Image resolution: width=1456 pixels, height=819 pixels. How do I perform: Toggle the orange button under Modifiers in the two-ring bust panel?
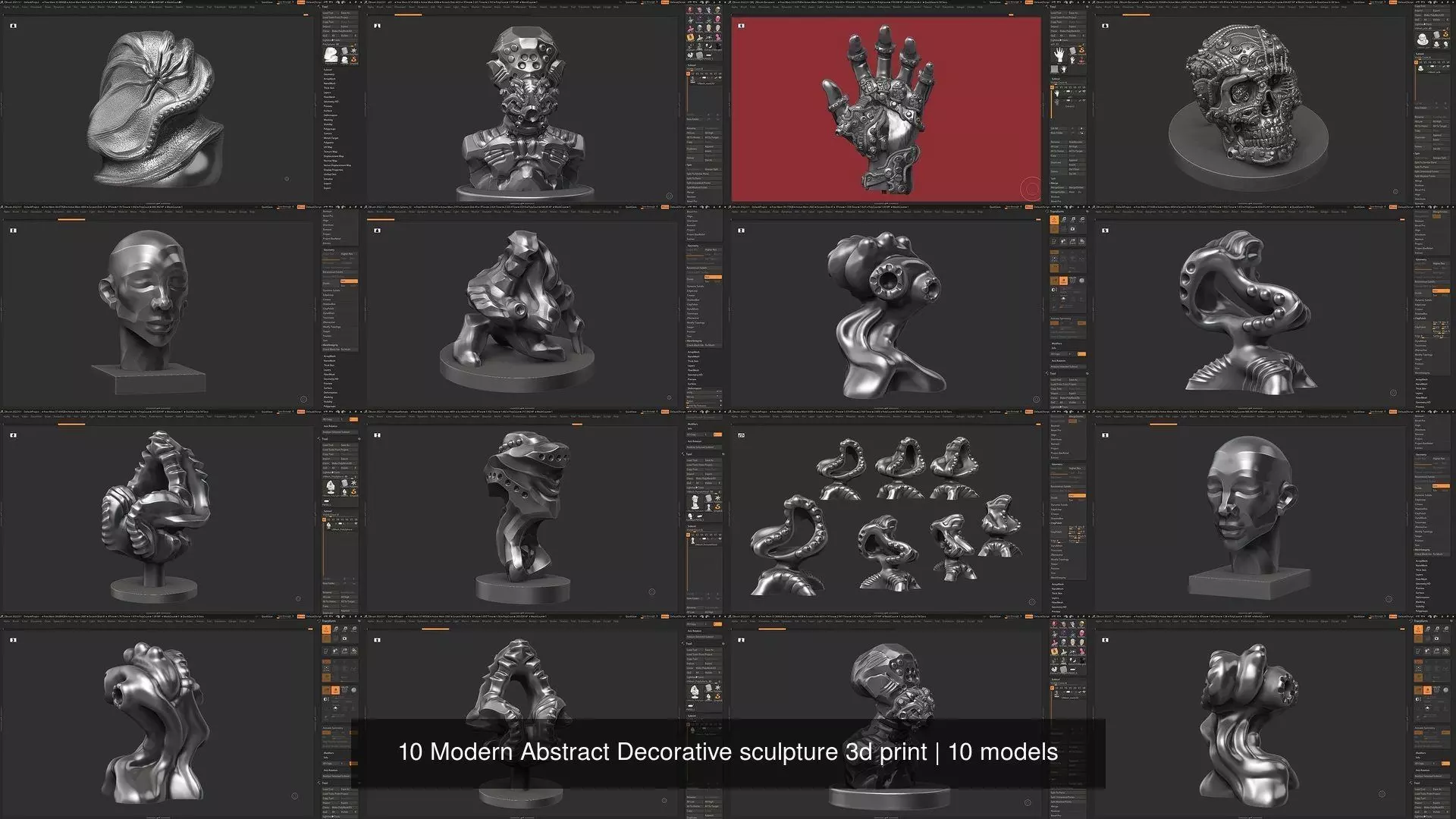pyautogui.click(x=1081, y=354)
